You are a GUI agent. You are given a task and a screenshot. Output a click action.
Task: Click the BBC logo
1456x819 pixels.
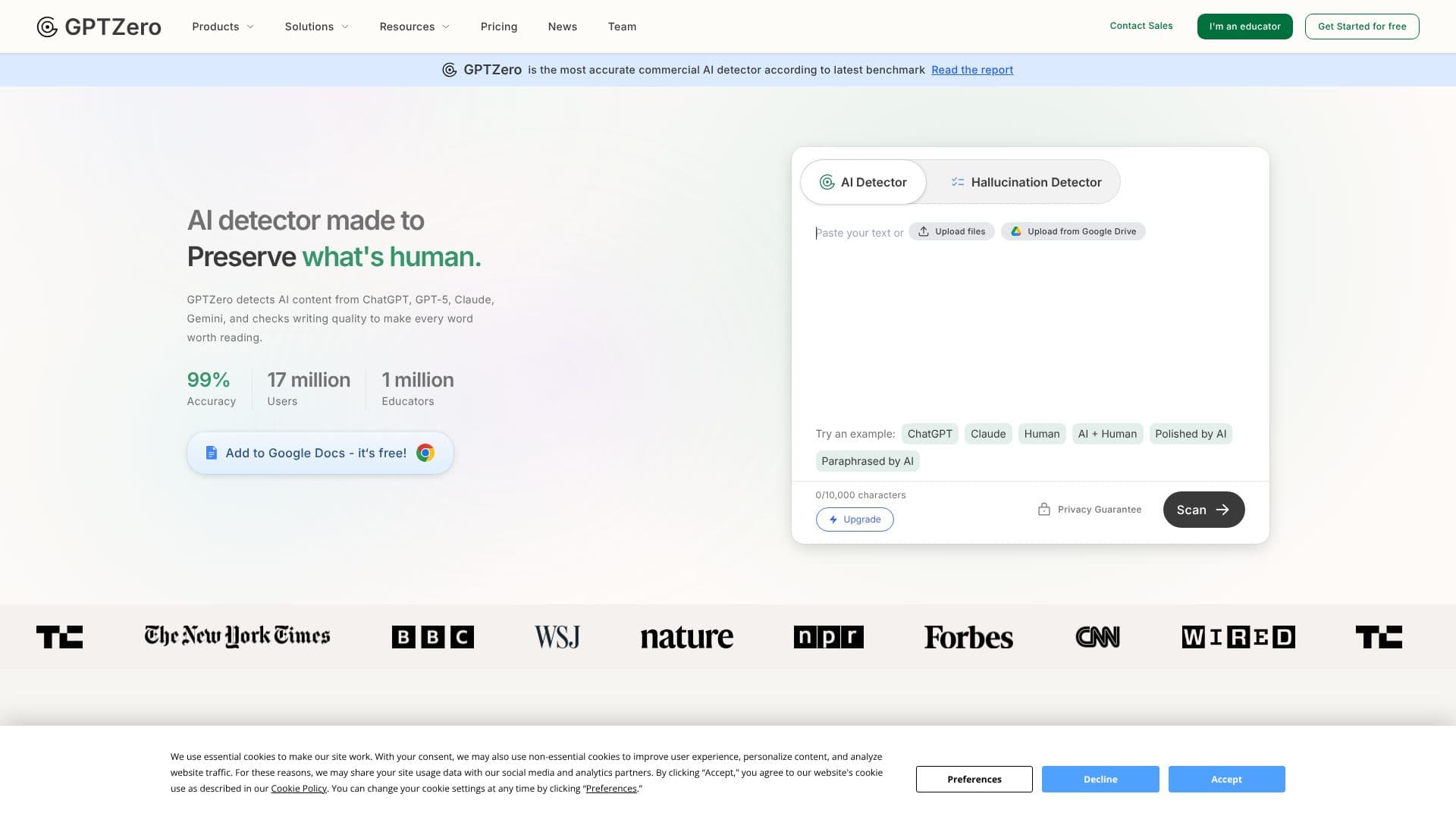[x=433, y=637]
